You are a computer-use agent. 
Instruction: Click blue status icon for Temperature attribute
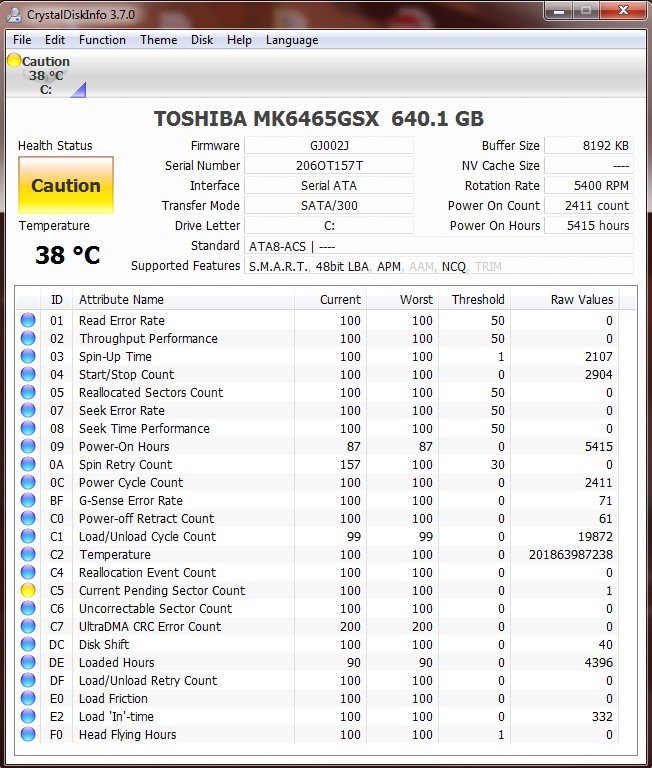(x=28, y=554)
